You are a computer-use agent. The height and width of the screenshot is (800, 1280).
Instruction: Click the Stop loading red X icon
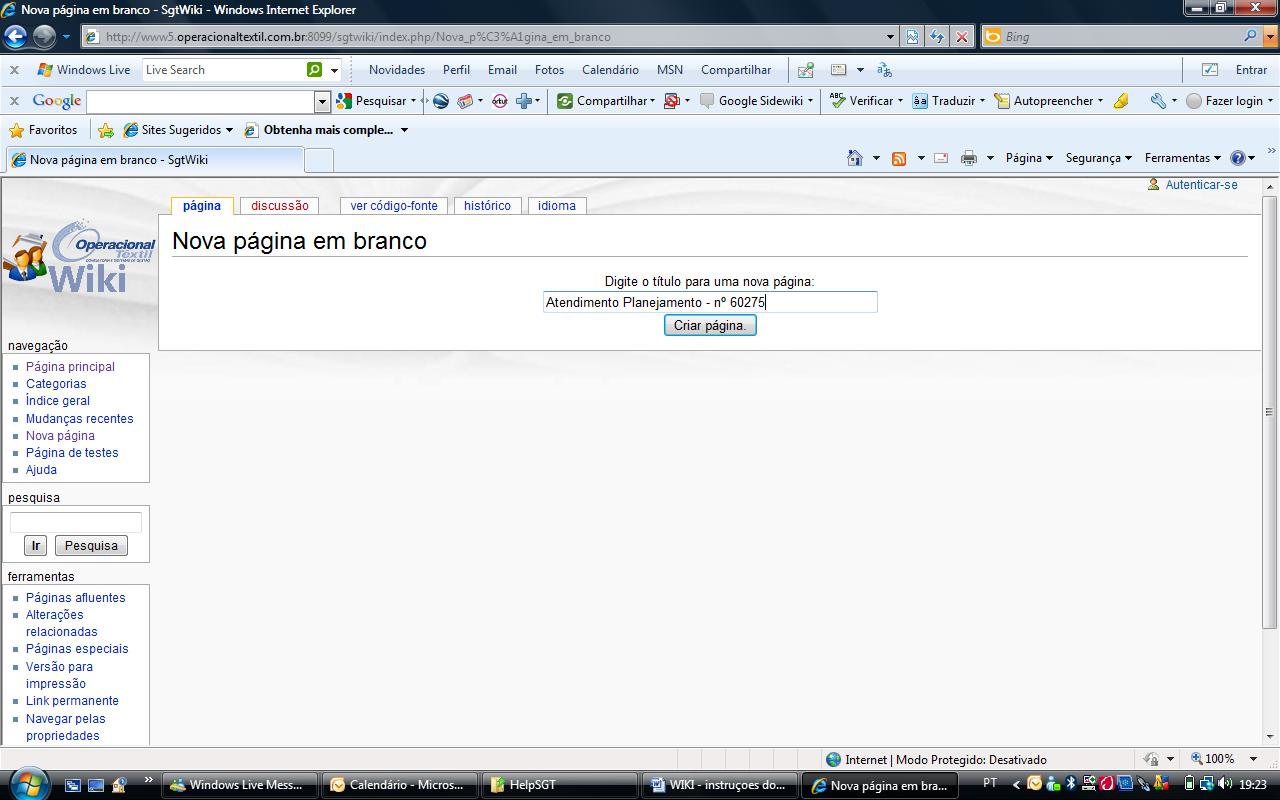click(x=962, y=37)
